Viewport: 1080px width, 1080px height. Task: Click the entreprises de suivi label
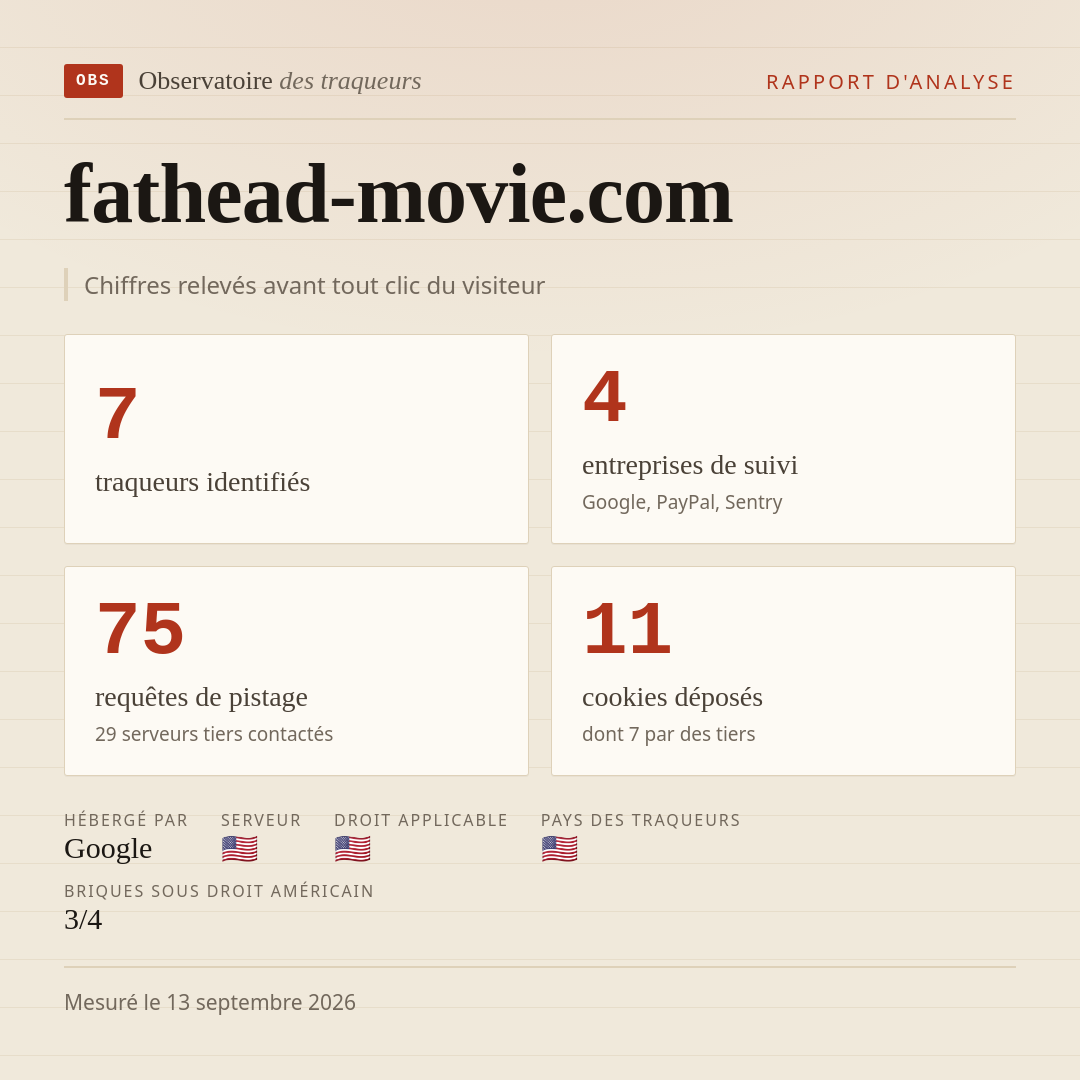pos(689,465)
